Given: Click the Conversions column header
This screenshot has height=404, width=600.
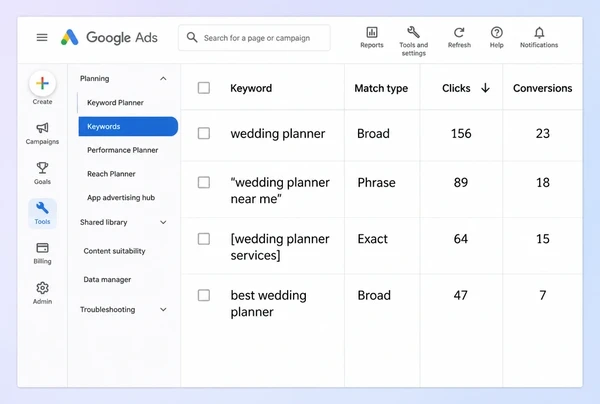Looking at the screenshot, I should pos(543,88).
